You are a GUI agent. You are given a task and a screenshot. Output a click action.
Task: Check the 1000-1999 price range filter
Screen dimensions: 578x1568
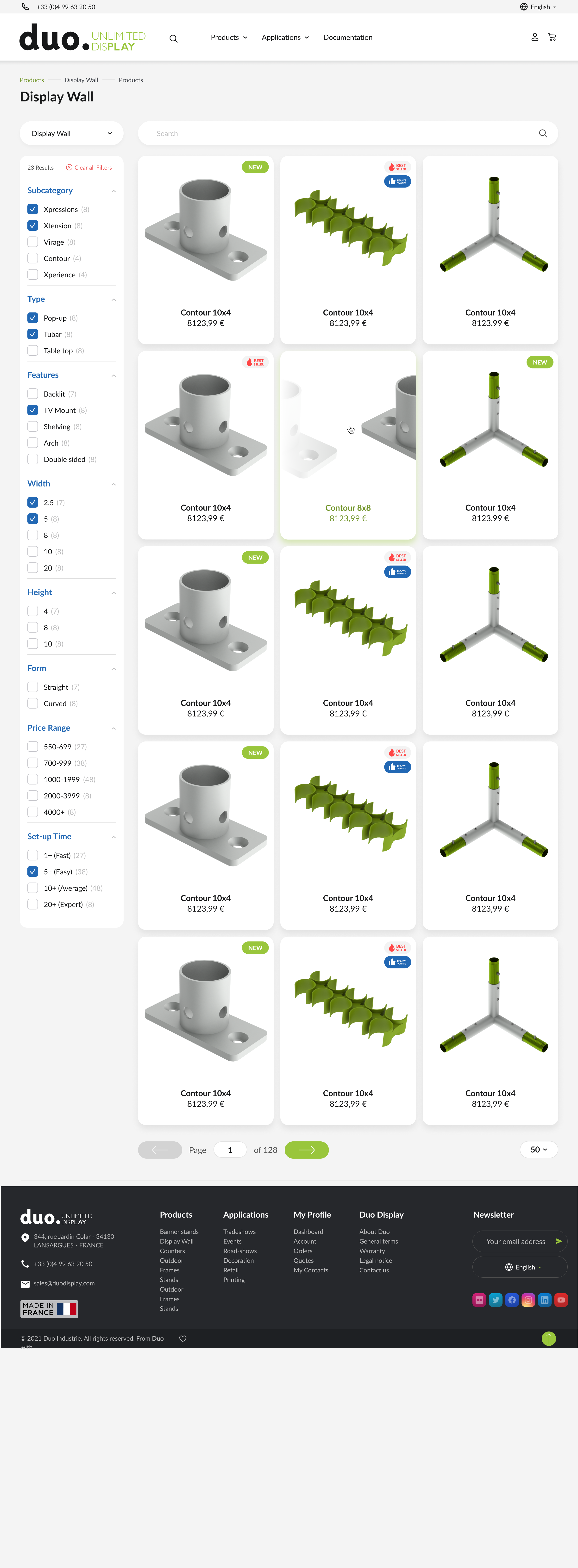pos(33,780)
